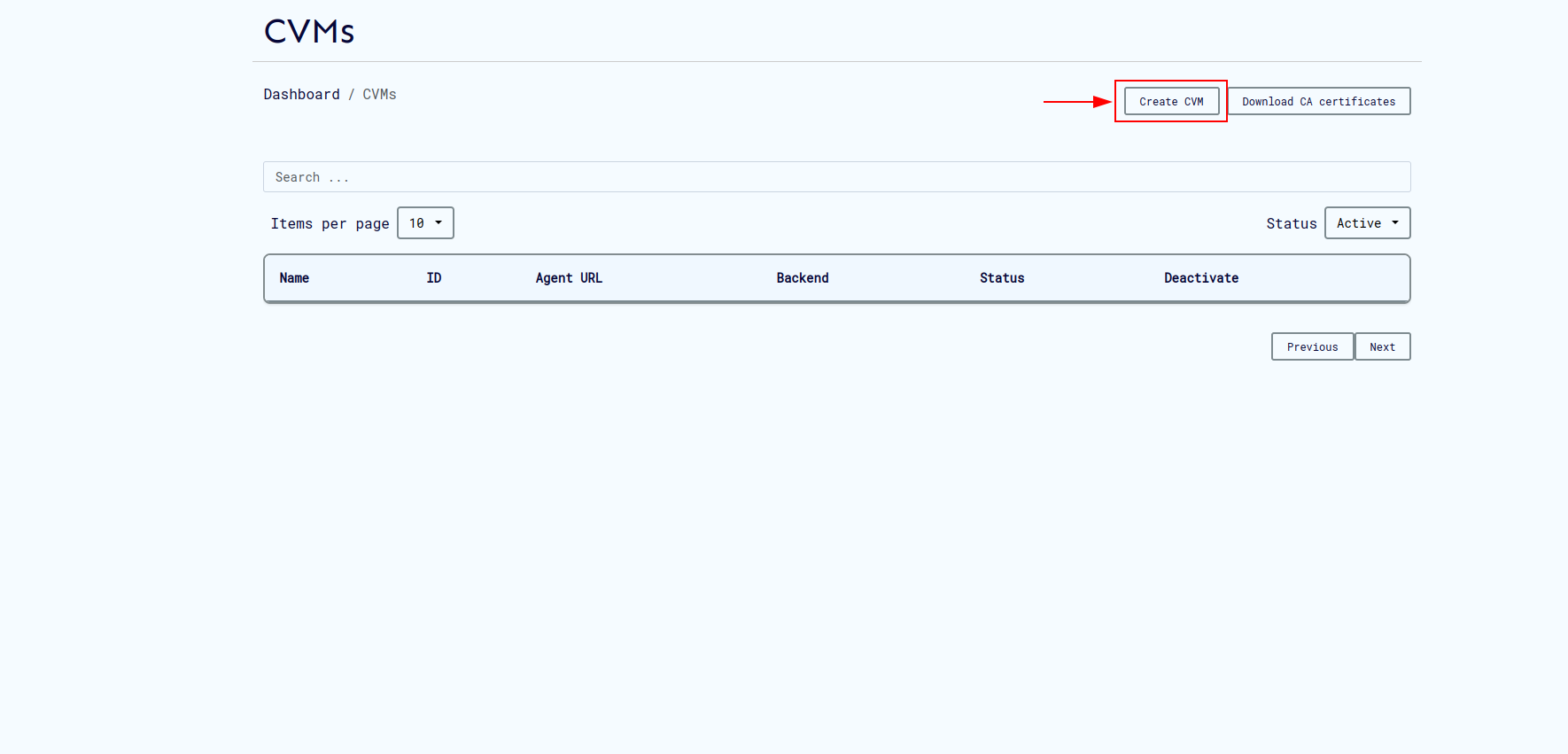Click the Backend column header
This screenshot has height=754, width=1568.
[803, 278]
